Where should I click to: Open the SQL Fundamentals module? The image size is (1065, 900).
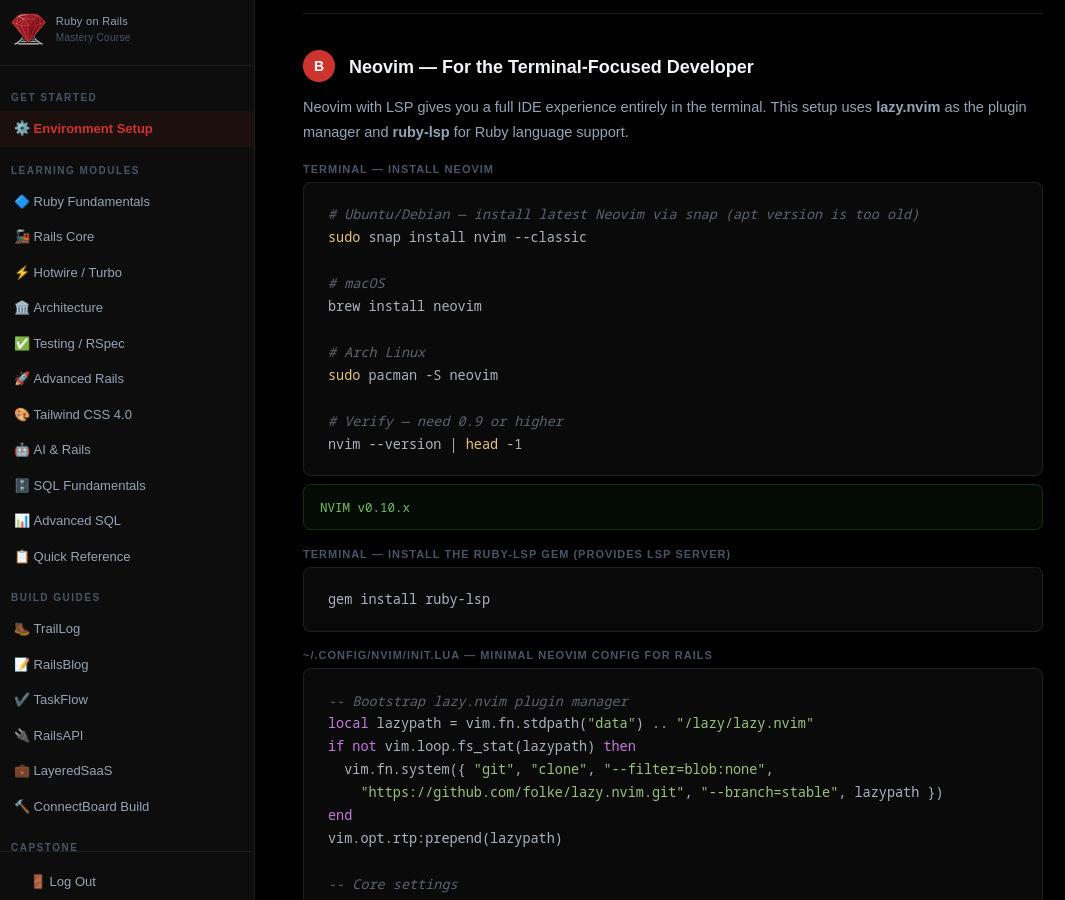click(x=127, y=486)
